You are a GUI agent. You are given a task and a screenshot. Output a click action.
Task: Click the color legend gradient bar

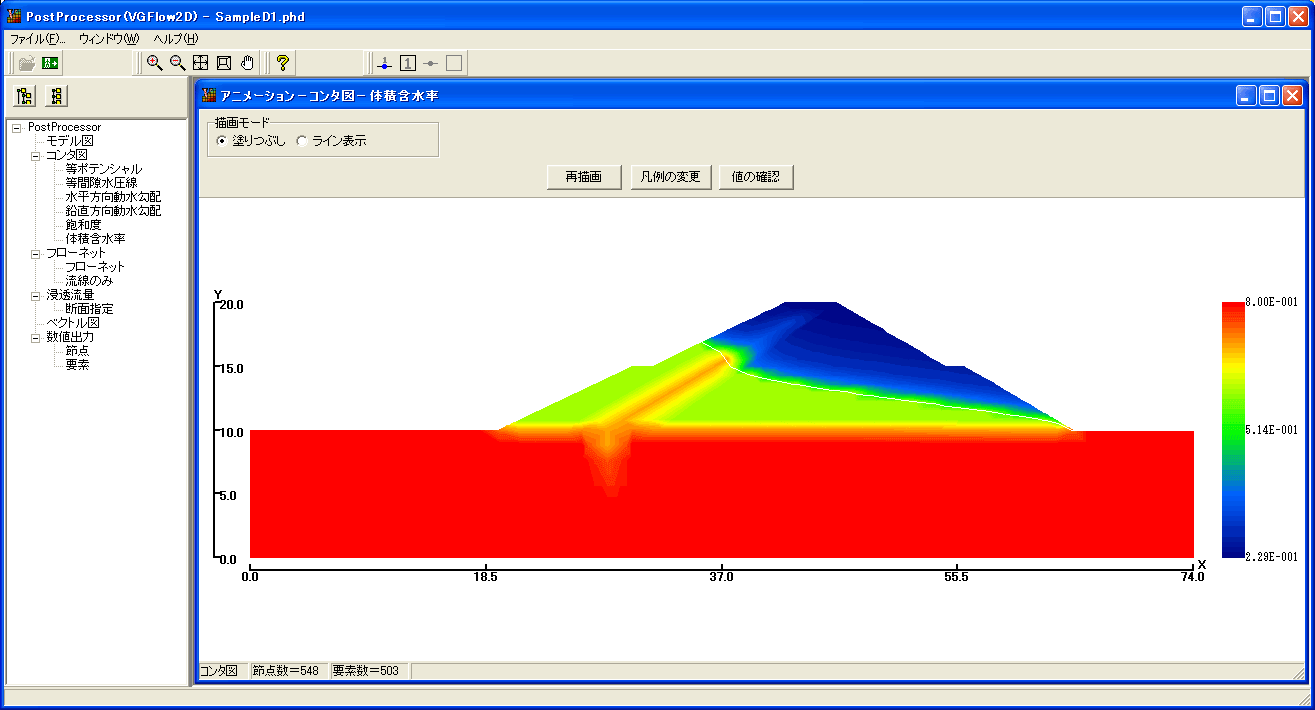tap(1232, 429)
